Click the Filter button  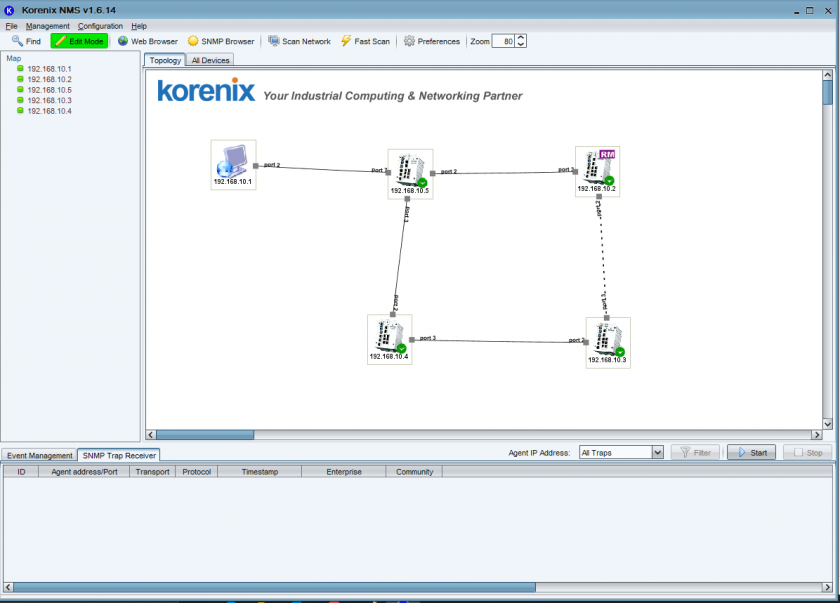(695, 453)
